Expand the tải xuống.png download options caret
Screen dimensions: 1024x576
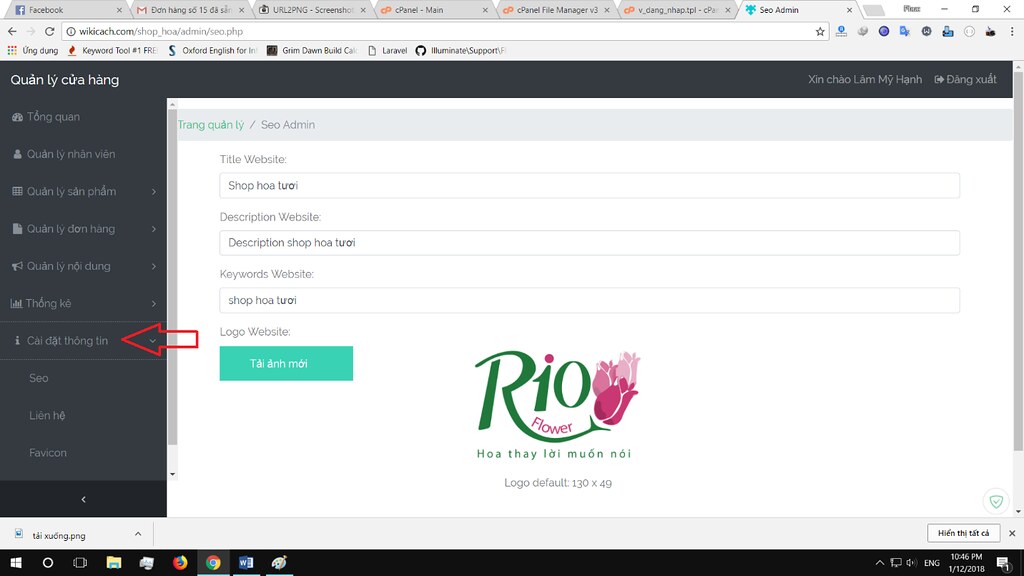[x=138, y=534]
